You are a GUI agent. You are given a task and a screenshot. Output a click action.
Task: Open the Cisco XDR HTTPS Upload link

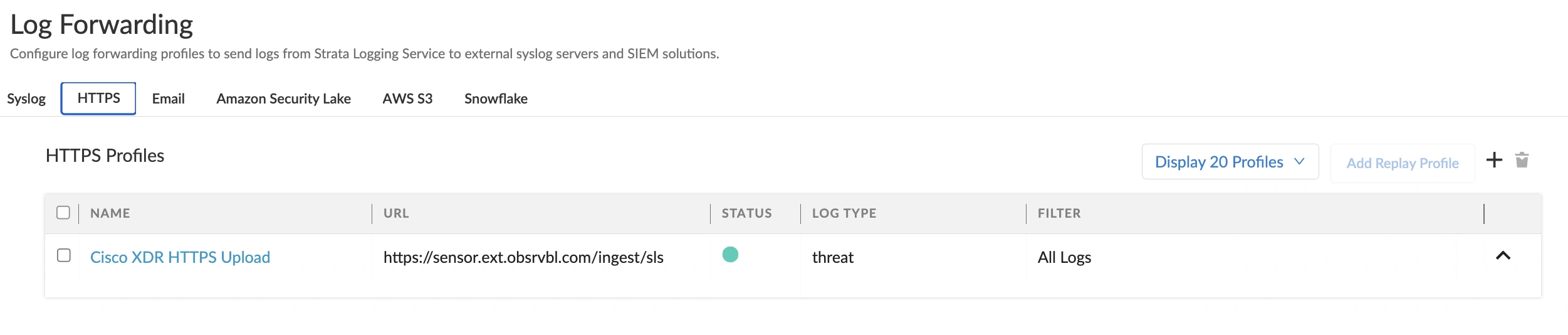point(180,257)
